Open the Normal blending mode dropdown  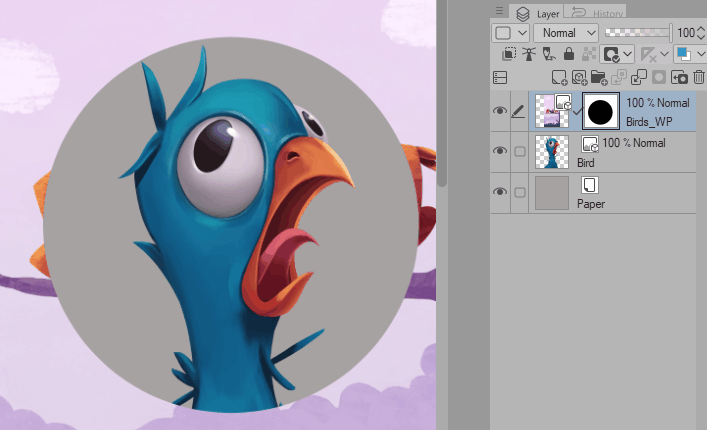(565, 32)
